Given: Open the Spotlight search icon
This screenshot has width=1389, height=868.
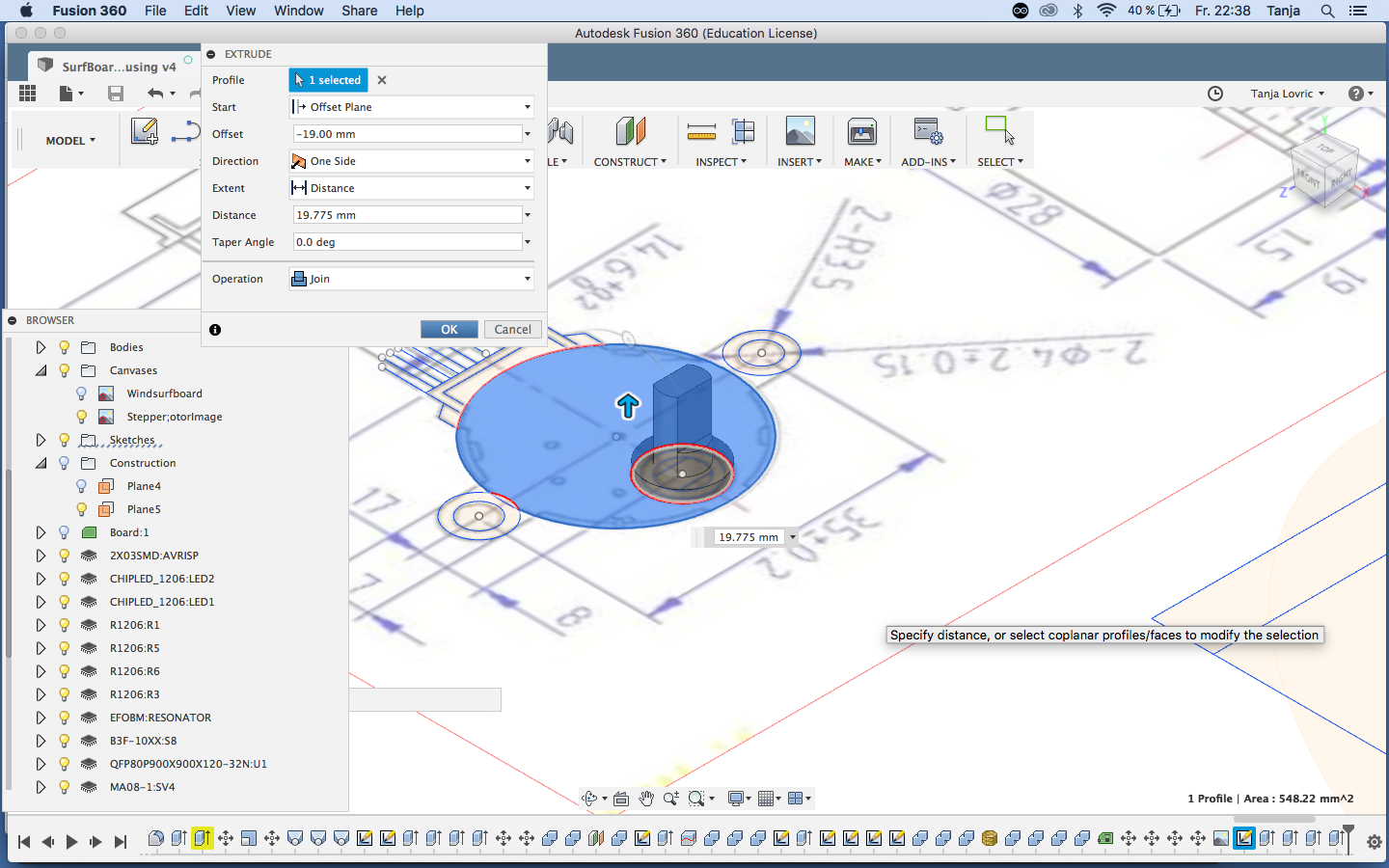Looking at the screenshot, I should (x=1327, y=11).
